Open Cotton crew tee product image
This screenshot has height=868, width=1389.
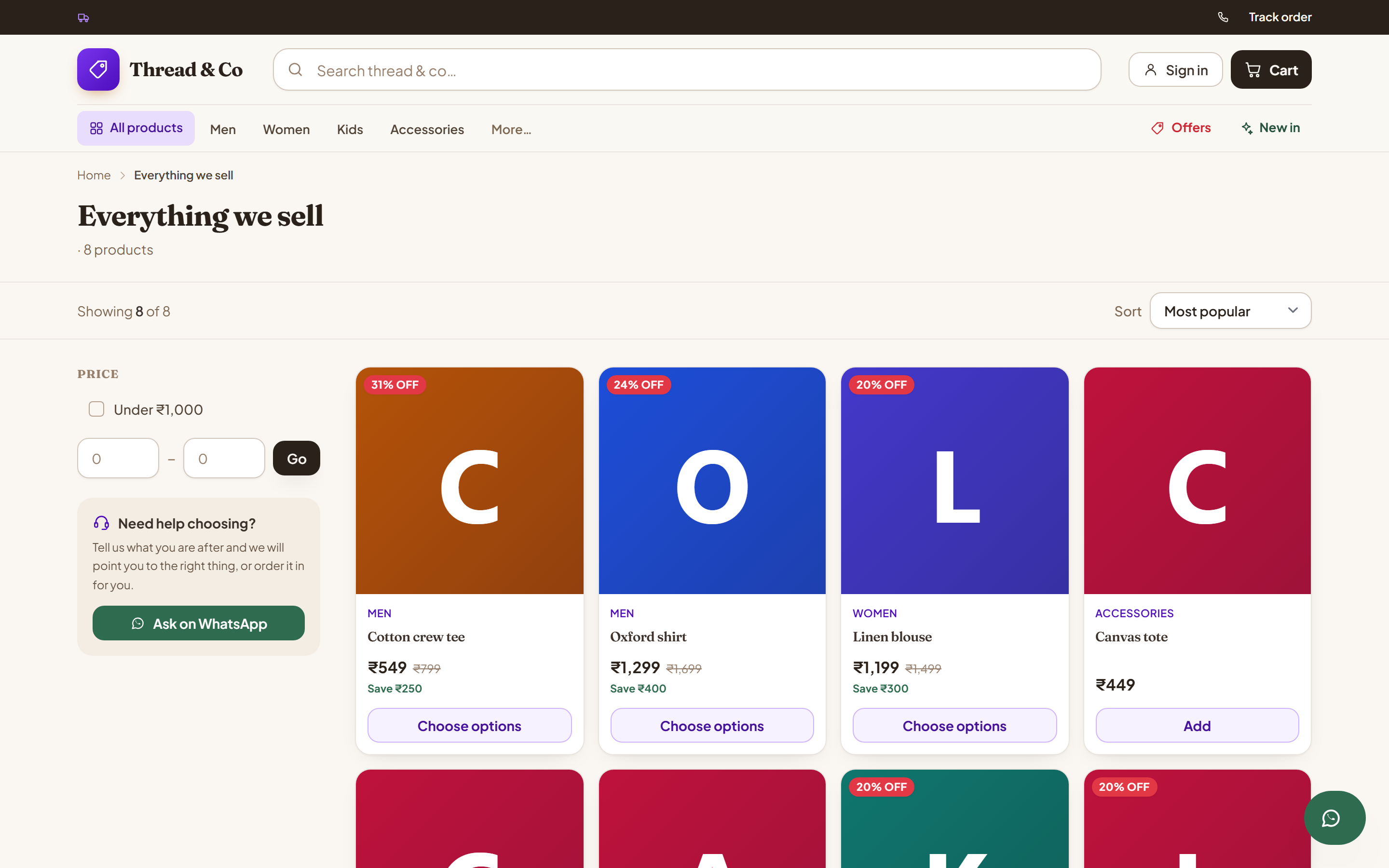click(469, 481)
